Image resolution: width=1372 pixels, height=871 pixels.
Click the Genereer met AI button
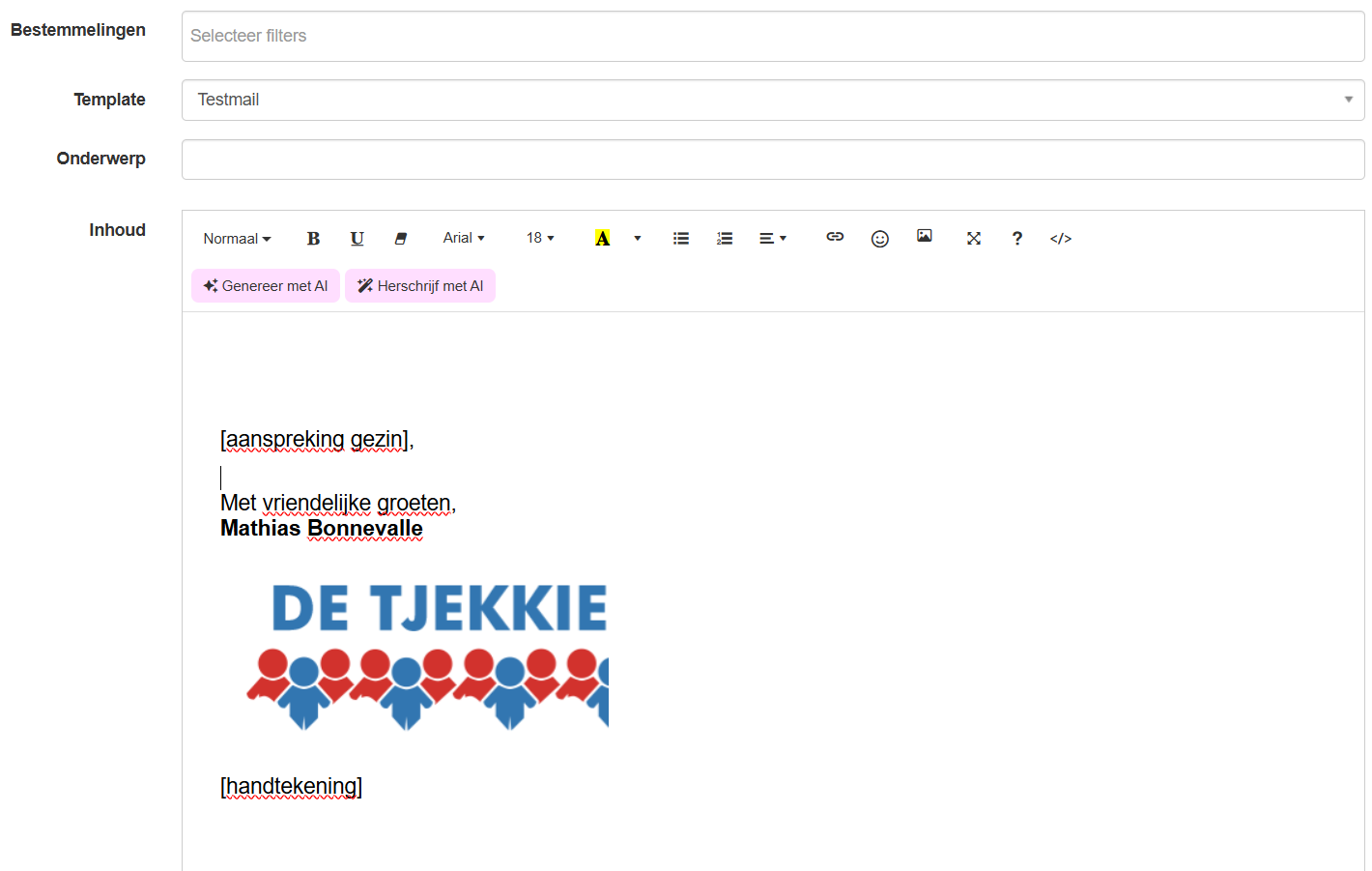[266, 286]
